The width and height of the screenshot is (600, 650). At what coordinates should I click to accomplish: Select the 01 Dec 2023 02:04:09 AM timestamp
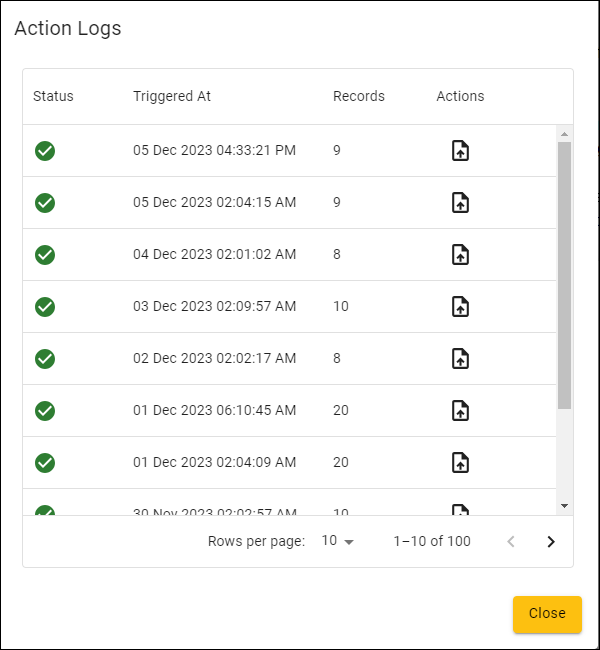[214, 462]
